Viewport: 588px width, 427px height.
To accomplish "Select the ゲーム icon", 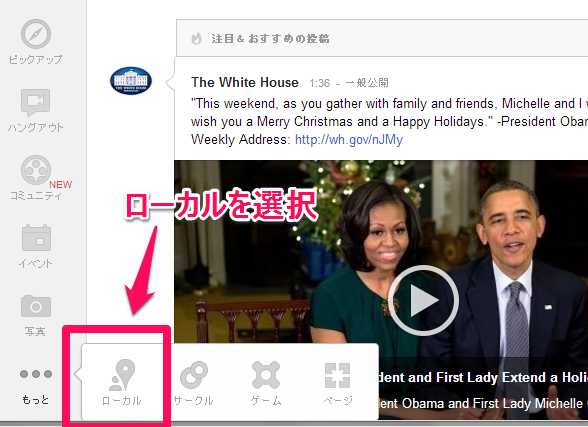I will click(x=266, y=375).
